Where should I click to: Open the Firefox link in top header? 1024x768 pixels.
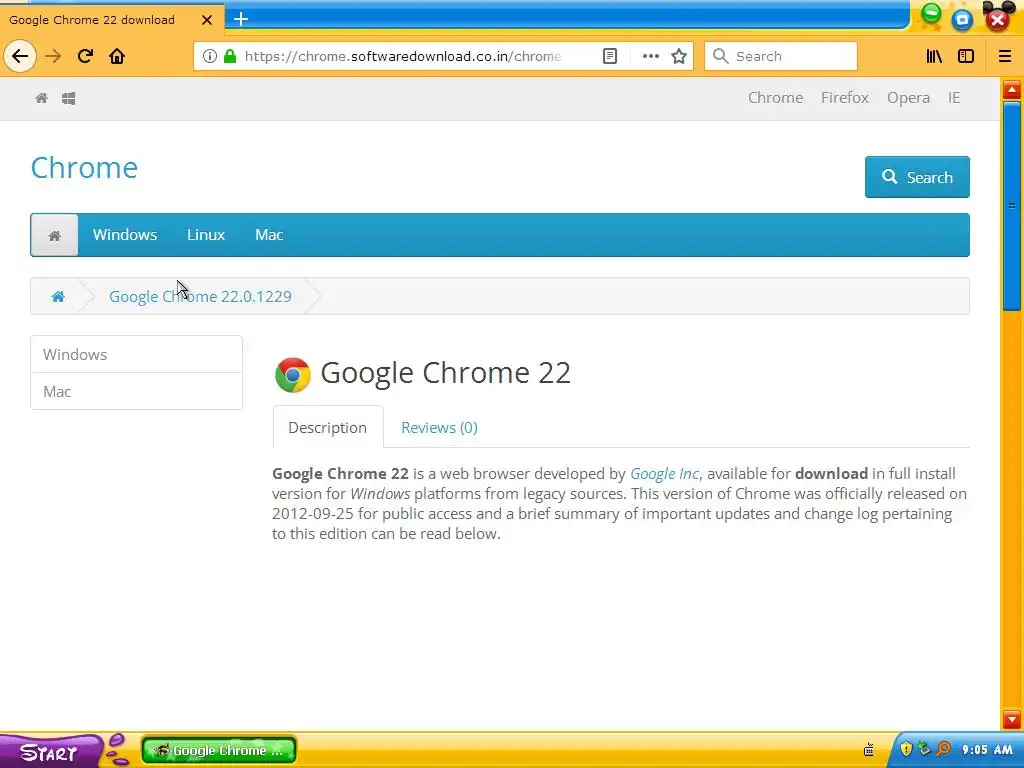tap(844, 97)
